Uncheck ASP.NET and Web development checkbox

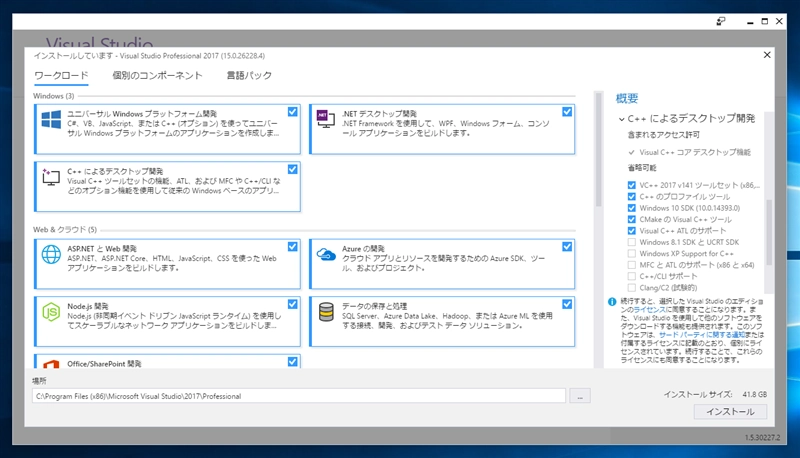click(292, 247)
